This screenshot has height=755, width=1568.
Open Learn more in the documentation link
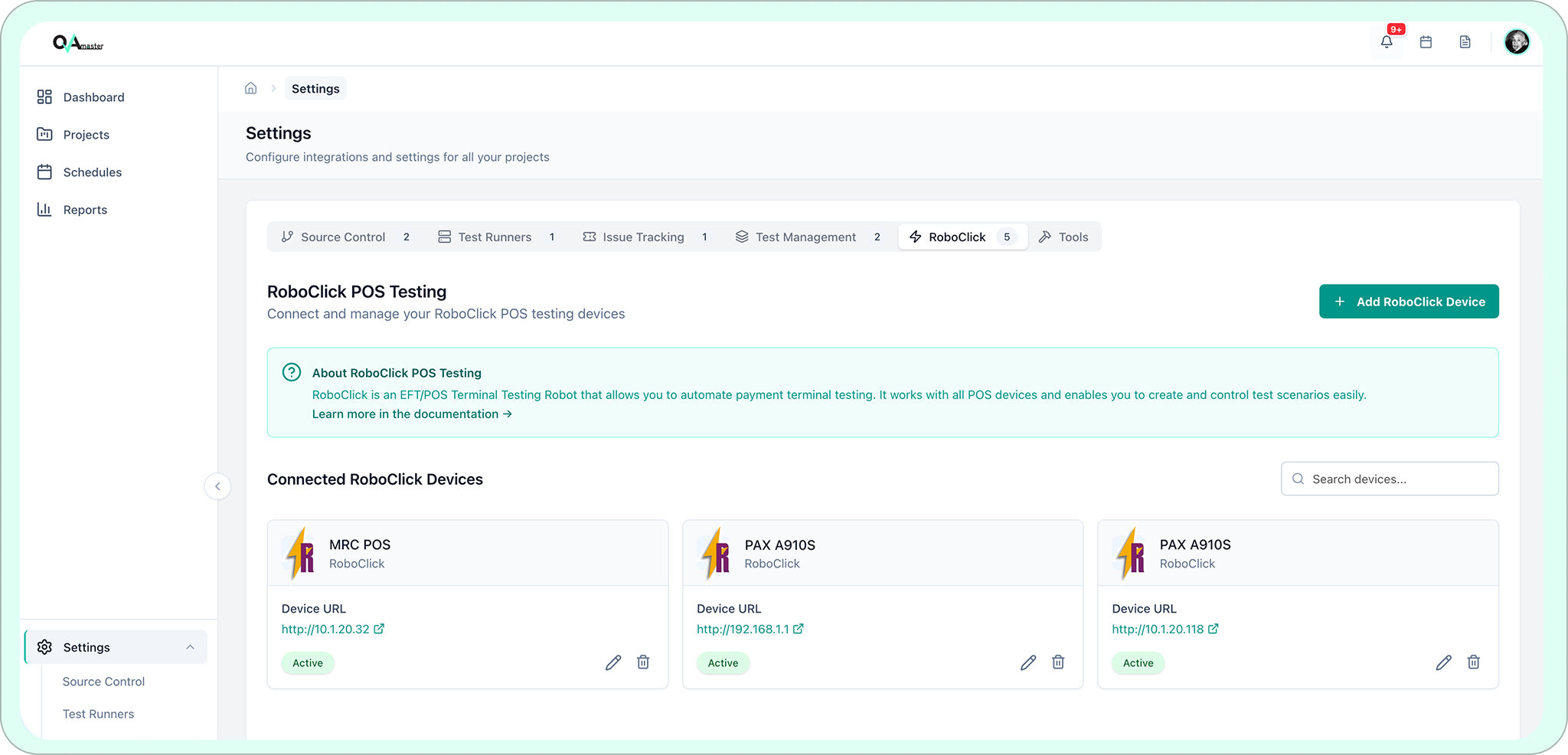[412, 414]
